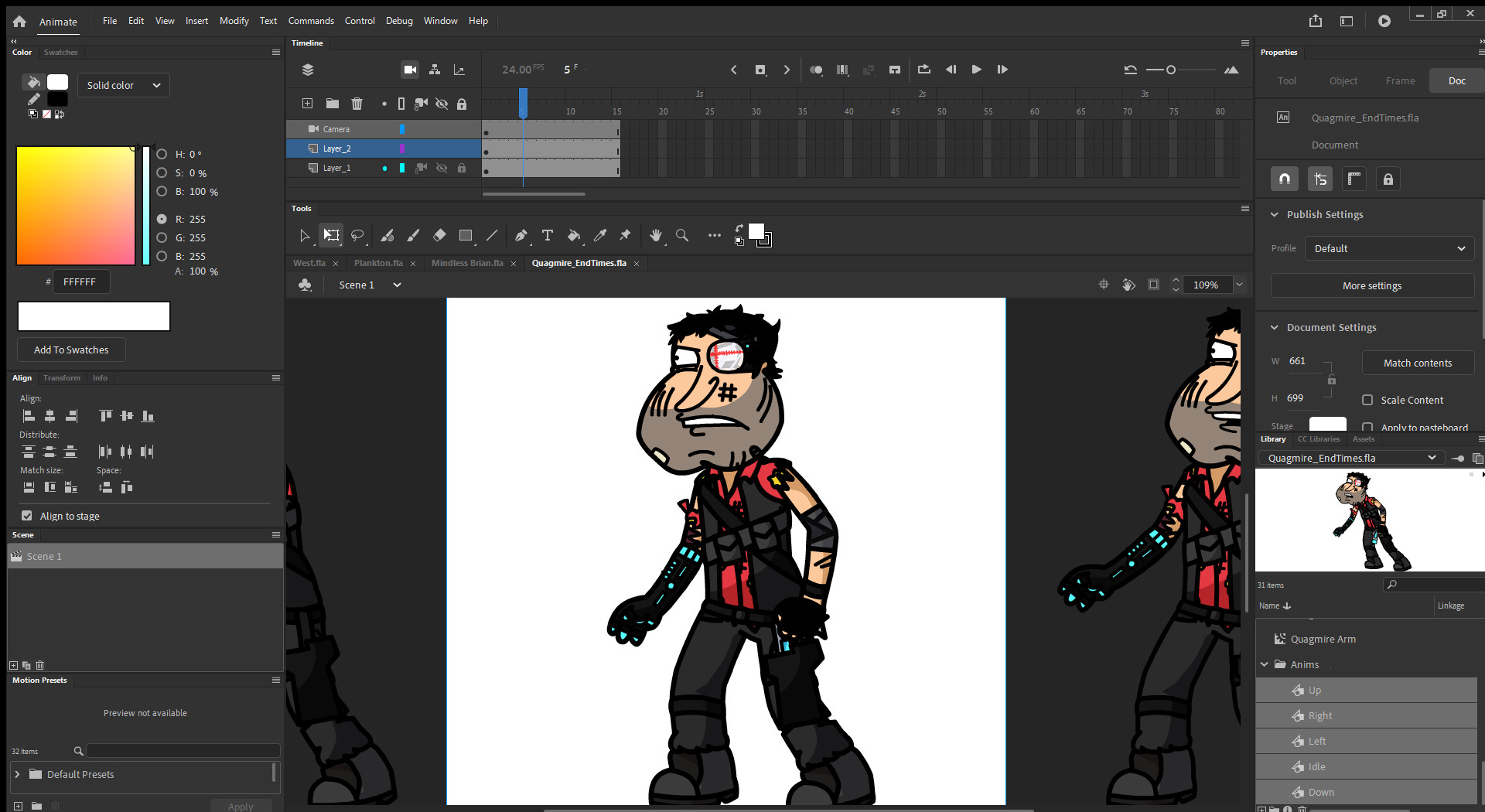Select the Selection arrow tool
This screenshot has width=1485, height=812.
305,235
